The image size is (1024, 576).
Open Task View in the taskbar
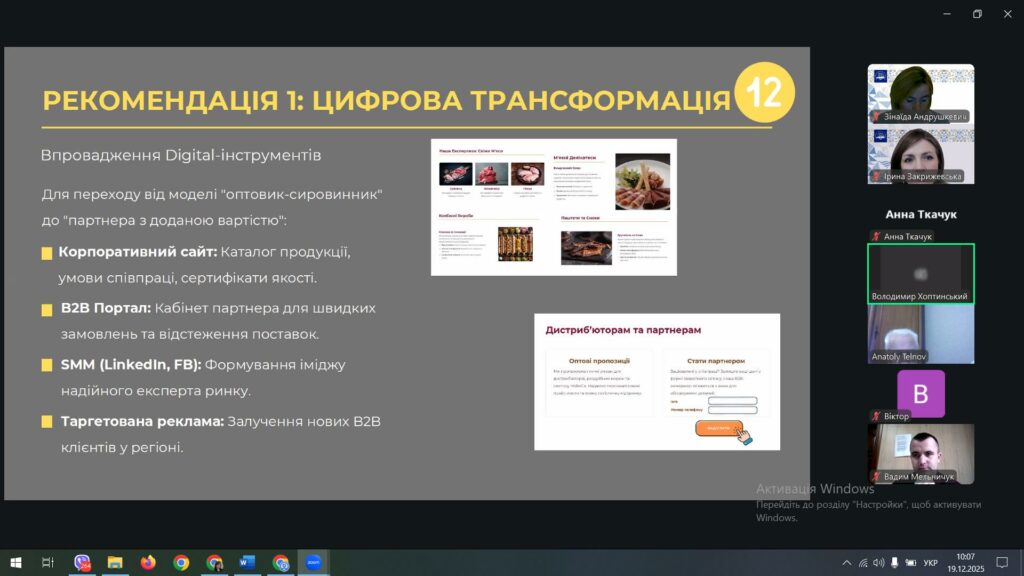(47, 563)
